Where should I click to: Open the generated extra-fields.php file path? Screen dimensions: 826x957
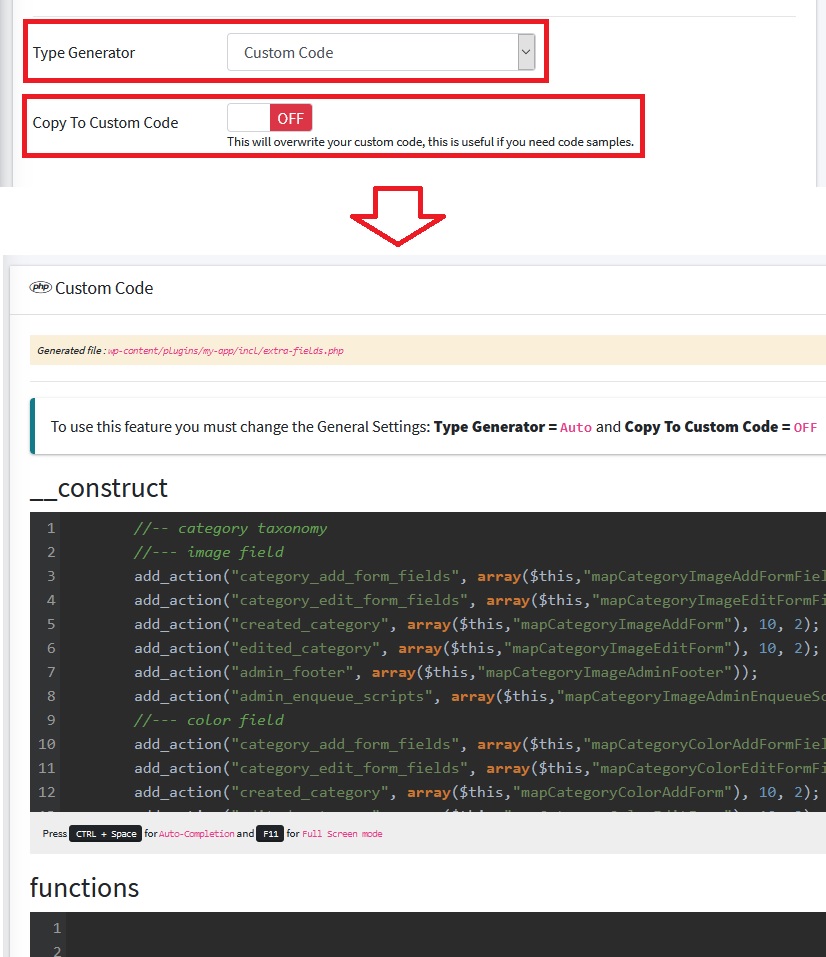click(225, 351)
